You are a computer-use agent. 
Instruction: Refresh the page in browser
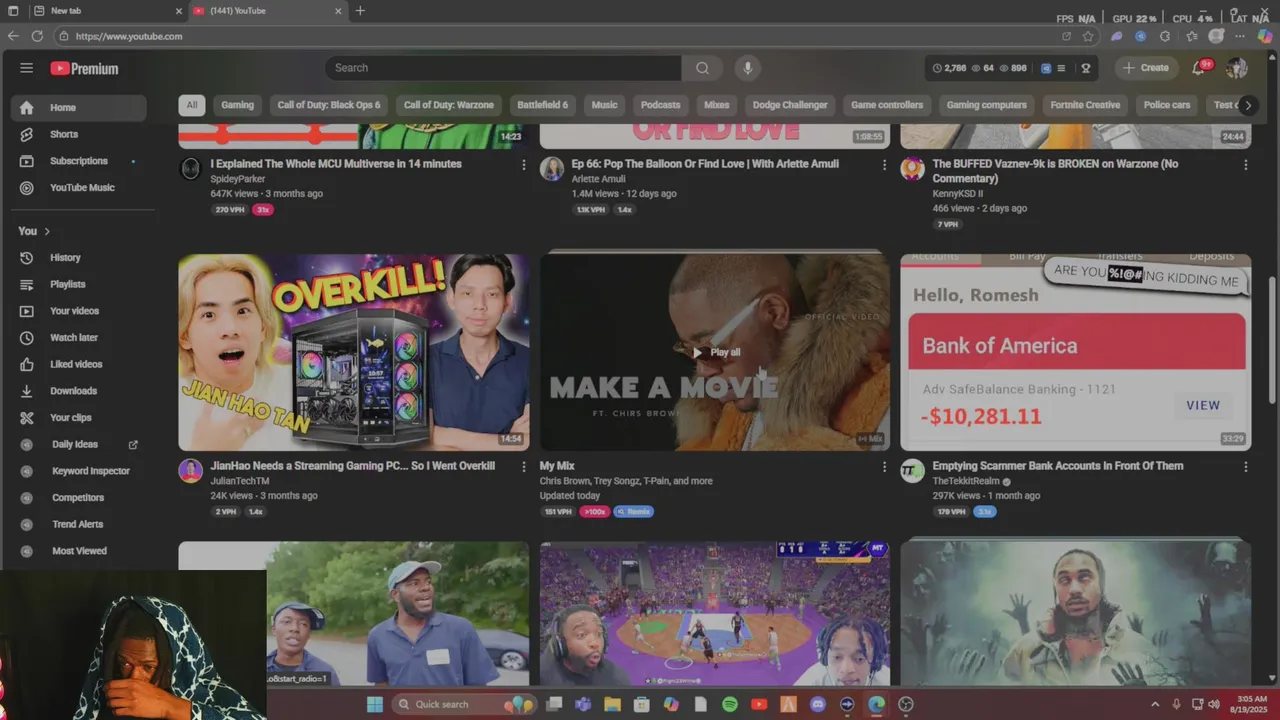click(x=37, y=36)
